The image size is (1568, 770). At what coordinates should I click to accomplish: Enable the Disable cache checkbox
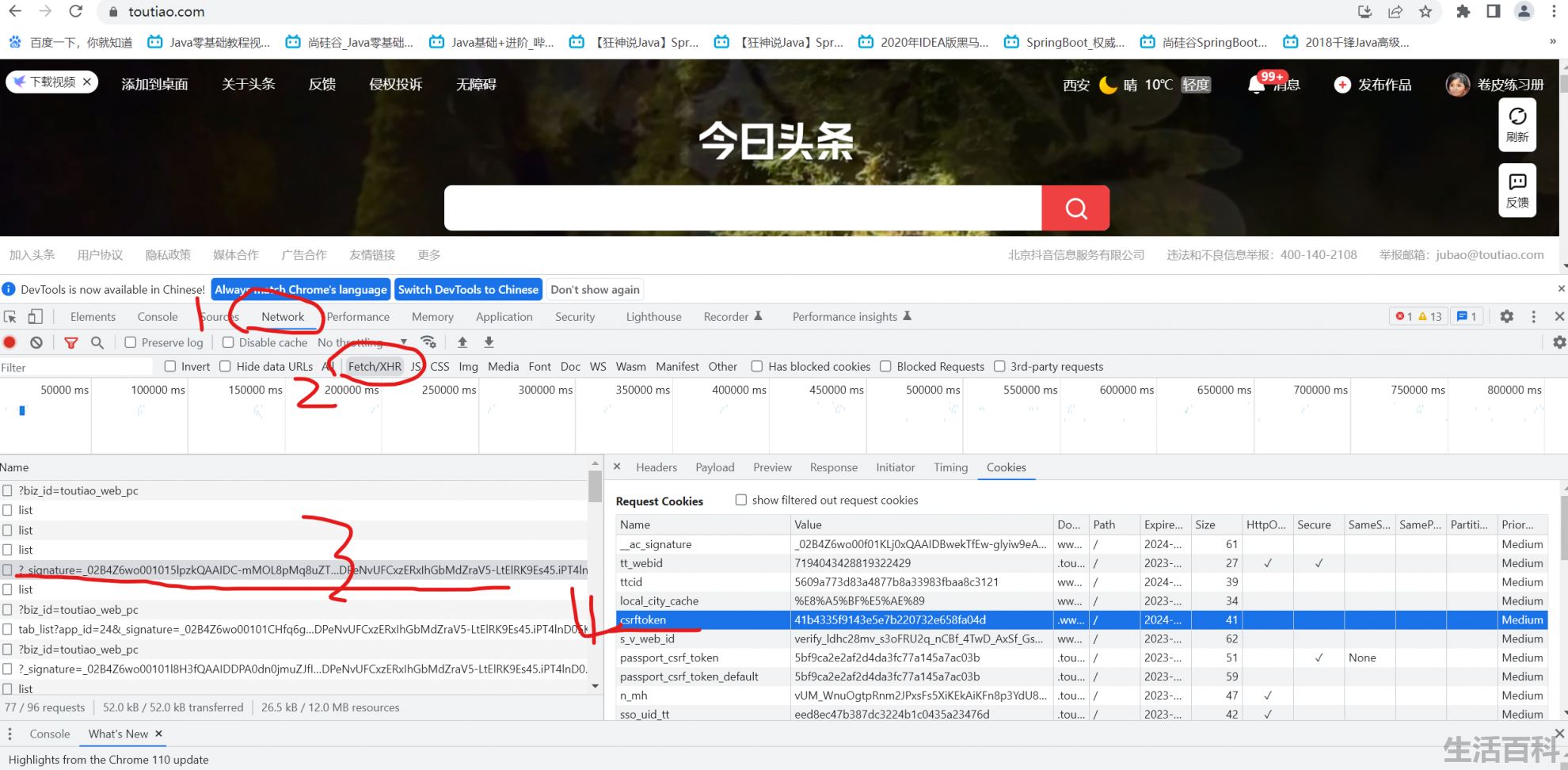(228, 342)
